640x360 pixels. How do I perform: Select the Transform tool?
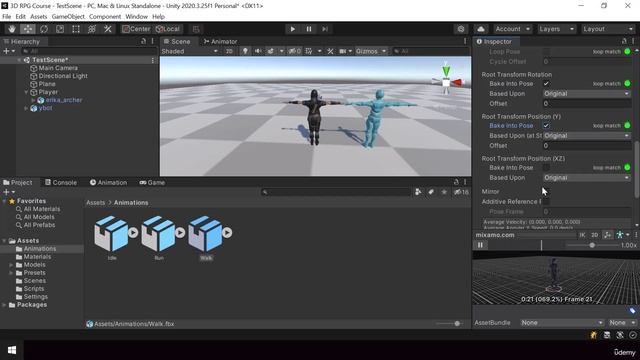(x=92, y=29)
